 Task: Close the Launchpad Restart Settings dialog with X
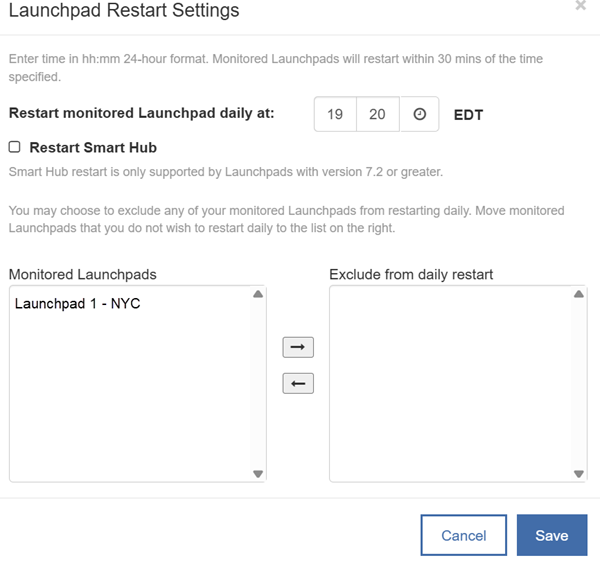click(580, 6)
